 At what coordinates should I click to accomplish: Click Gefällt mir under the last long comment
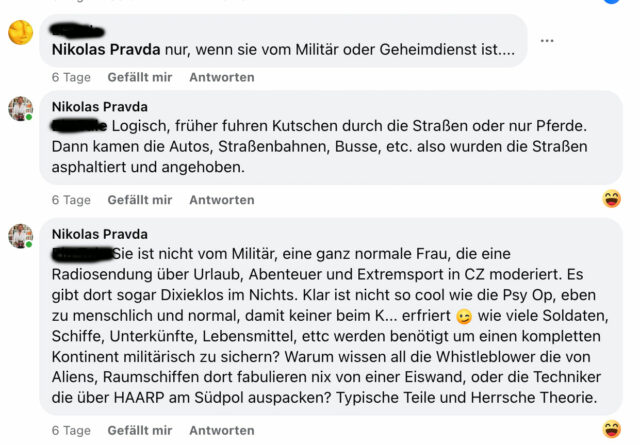click(140, 430)
